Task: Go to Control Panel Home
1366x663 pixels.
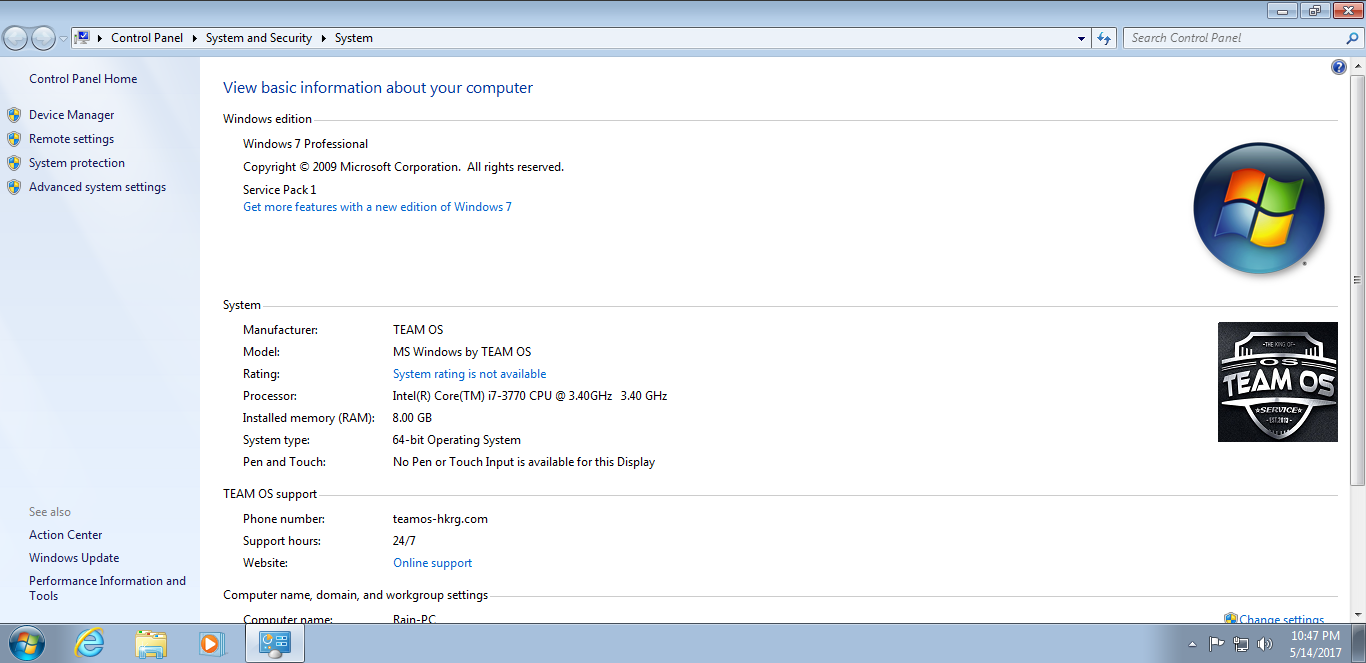Action: 83,79
